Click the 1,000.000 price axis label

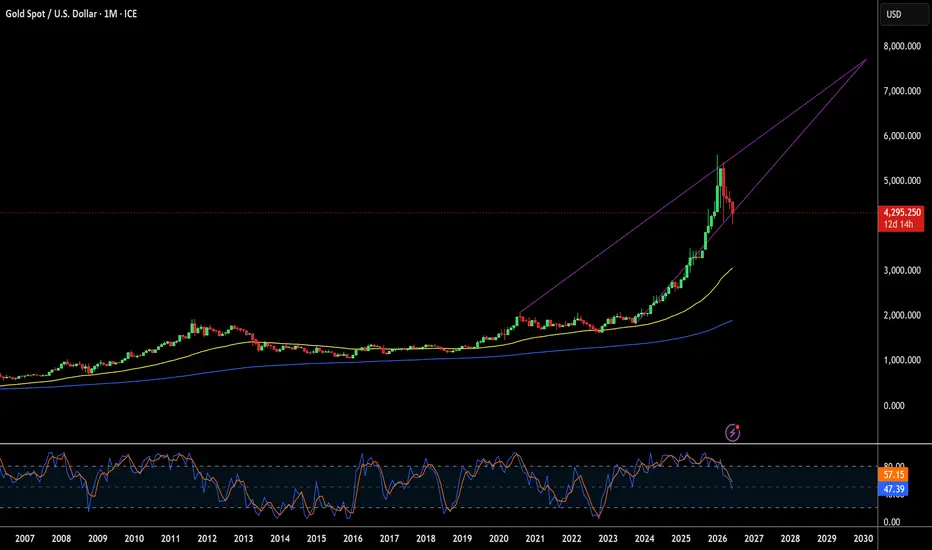pyautogui.click(x=902, y=360)
